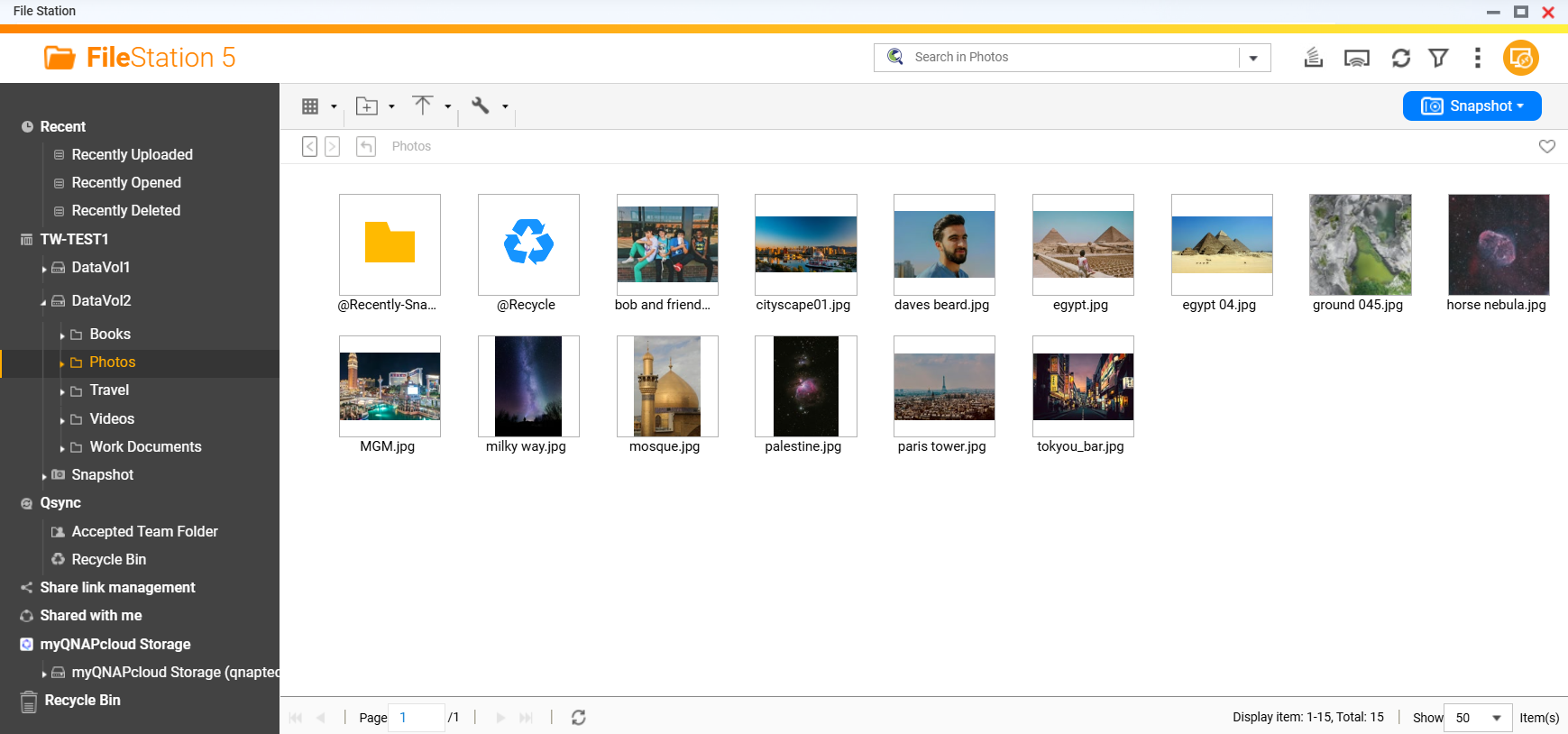Open the Snapshot dropdown button

(1472, 106)
